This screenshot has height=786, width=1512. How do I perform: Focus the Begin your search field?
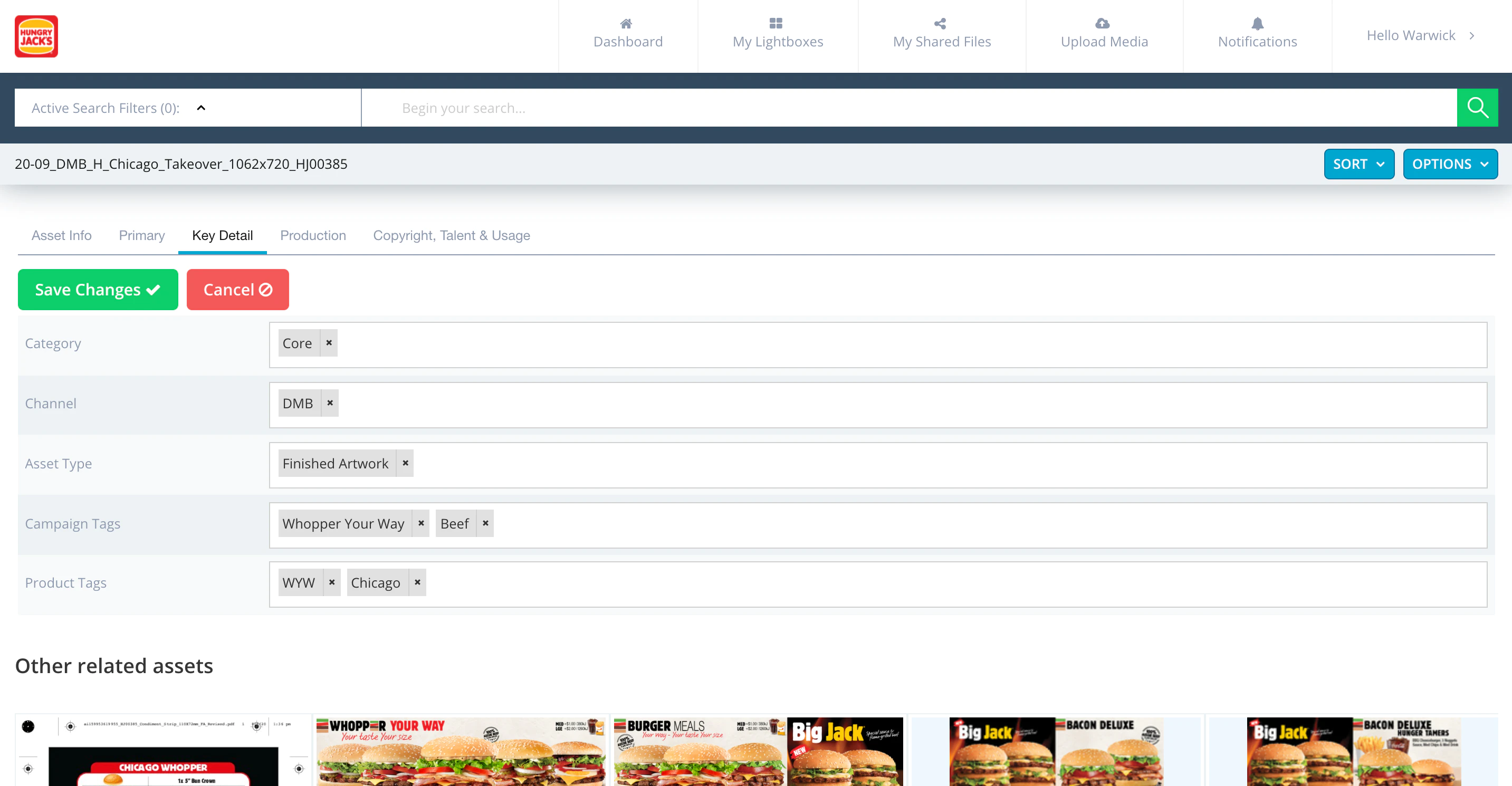click(909, 108)
